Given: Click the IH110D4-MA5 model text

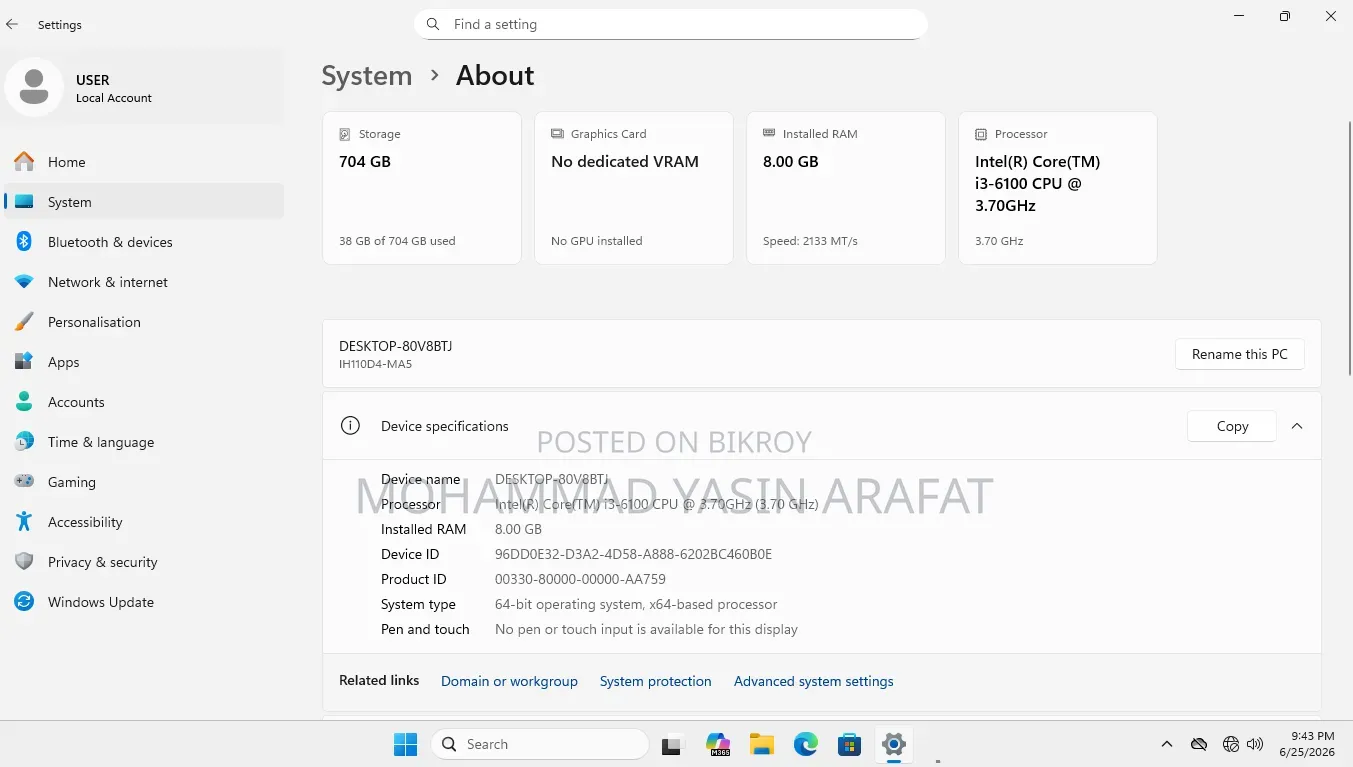Looking at the screenshot, I should point(375,364).
